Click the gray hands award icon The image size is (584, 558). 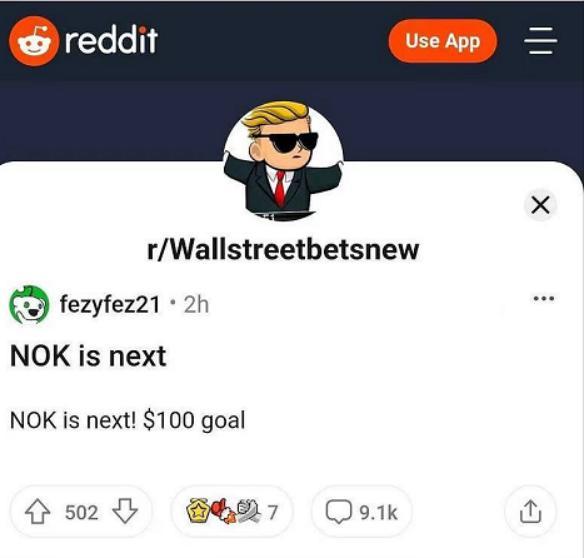coord(248,510)
